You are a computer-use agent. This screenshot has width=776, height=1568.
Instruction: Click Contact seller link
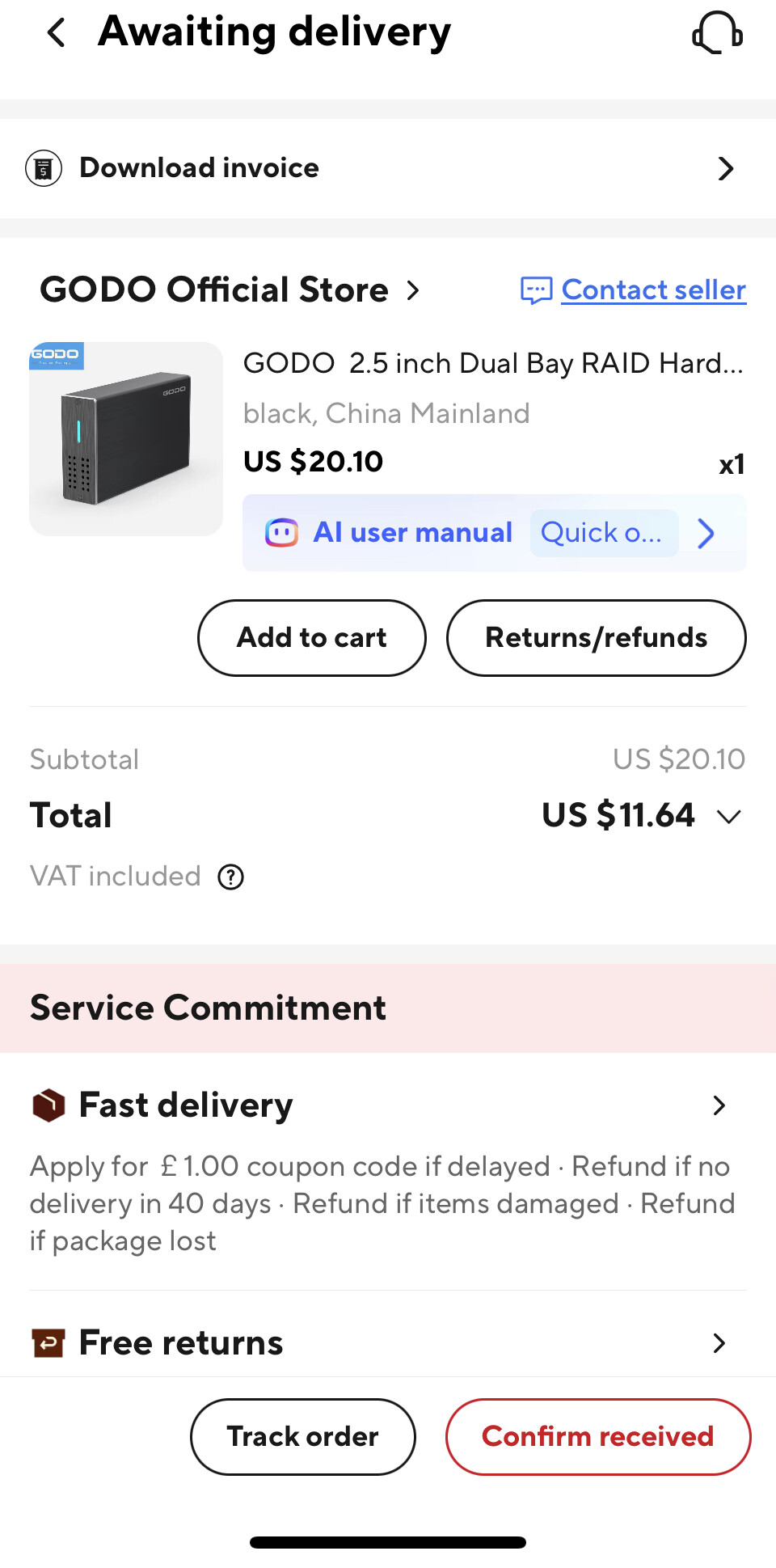coord(653,290)
